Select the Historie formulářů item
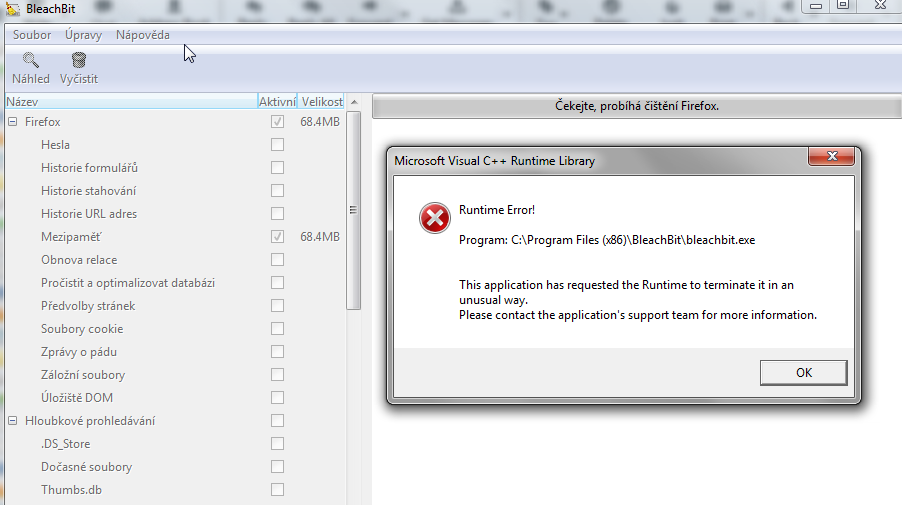Image resolution: width=902 pixels, height=505 pixels. [89, 168]
